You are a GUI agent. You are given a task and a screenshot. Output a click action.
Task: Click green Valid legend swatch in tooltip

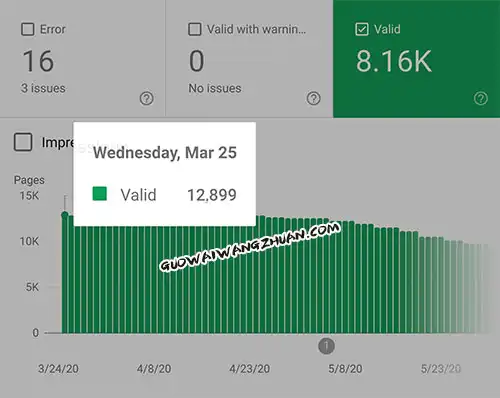[100, 194]
